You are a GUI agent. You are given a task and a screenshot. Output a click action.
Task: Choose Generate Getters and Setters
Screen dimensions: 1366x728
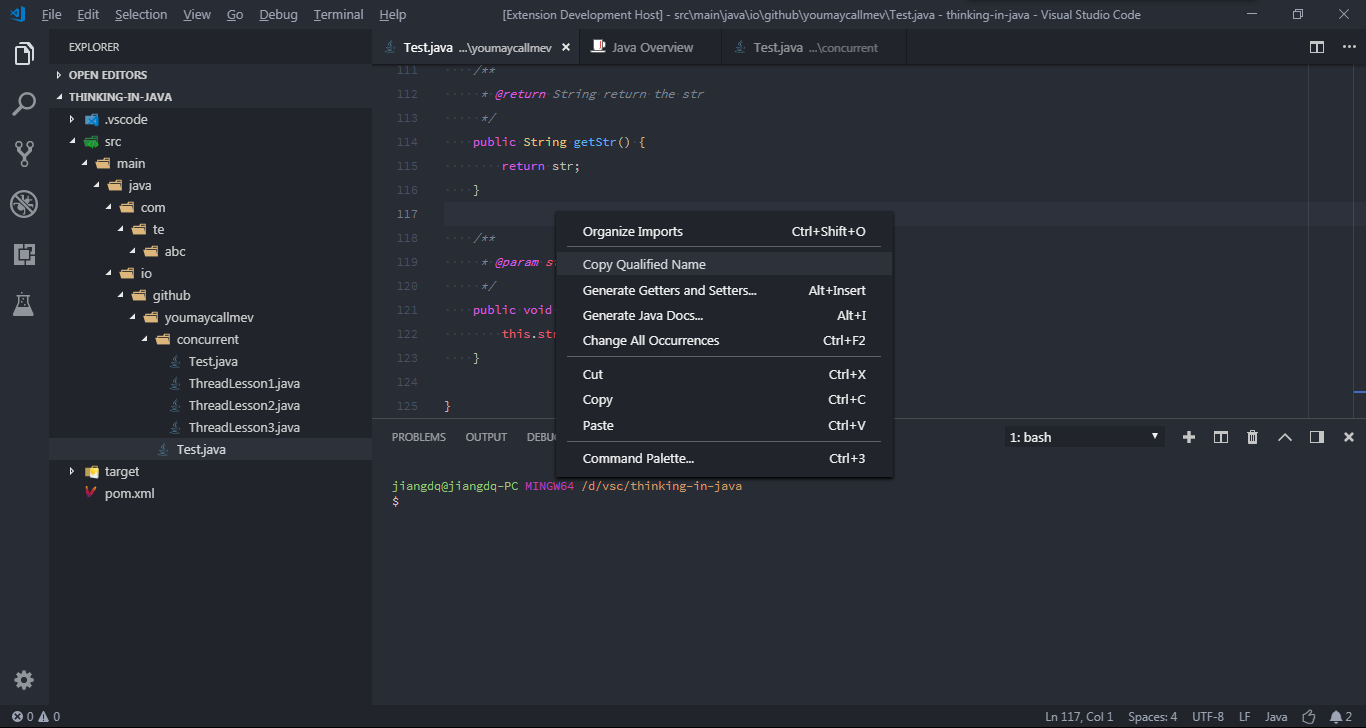724,290
